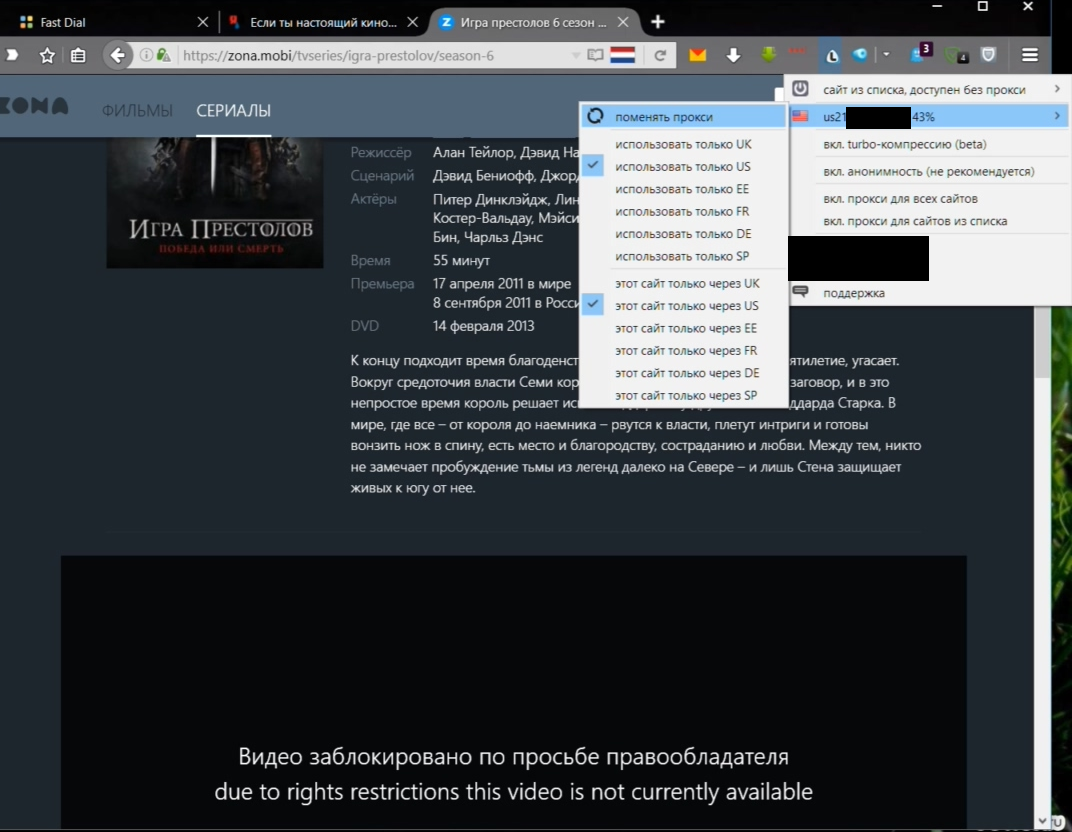The image size is (1072, 832).
Task: Click the green download extension icon
Action: (768, 55)
